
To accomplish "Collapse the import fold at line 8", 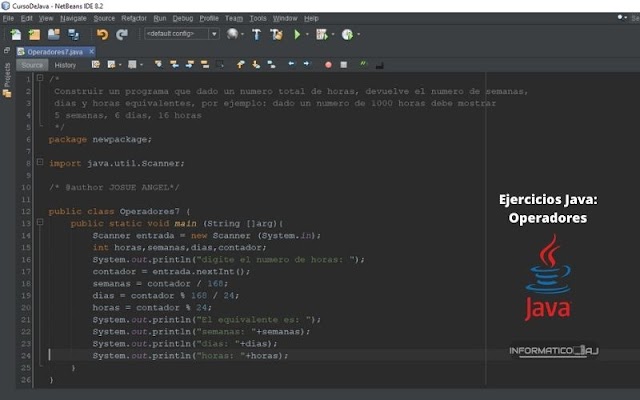I will [40, 162].
